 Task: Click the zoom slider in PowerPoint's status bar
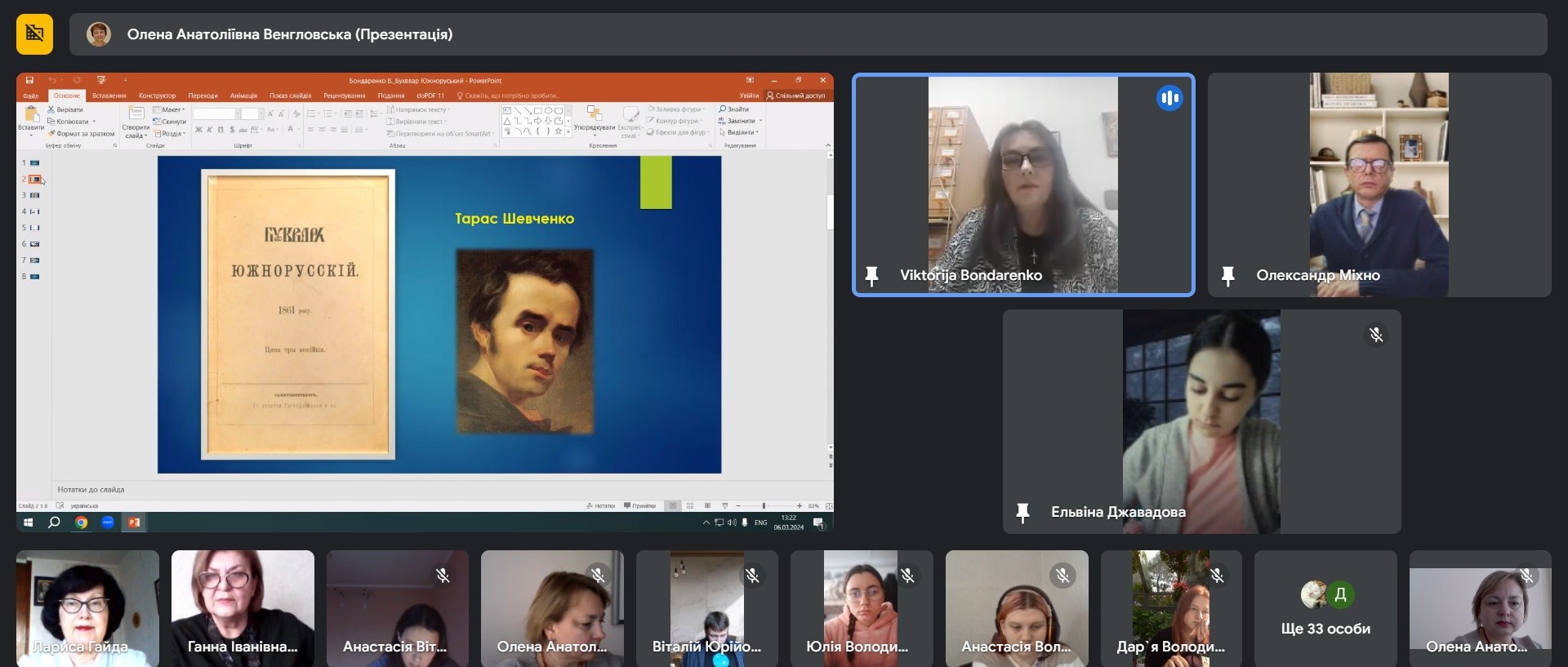point(764,506)
